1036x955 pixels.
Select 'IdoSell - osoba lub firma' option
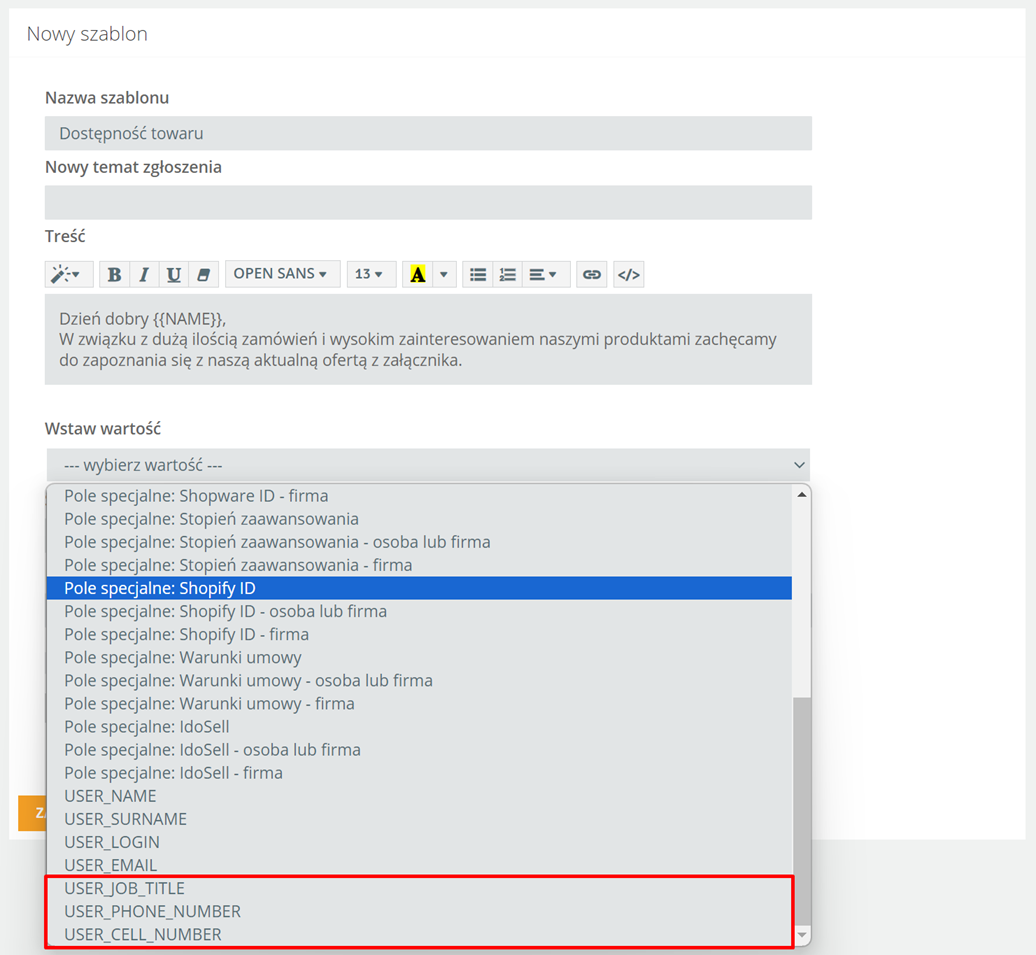click(x=419, y=750)
